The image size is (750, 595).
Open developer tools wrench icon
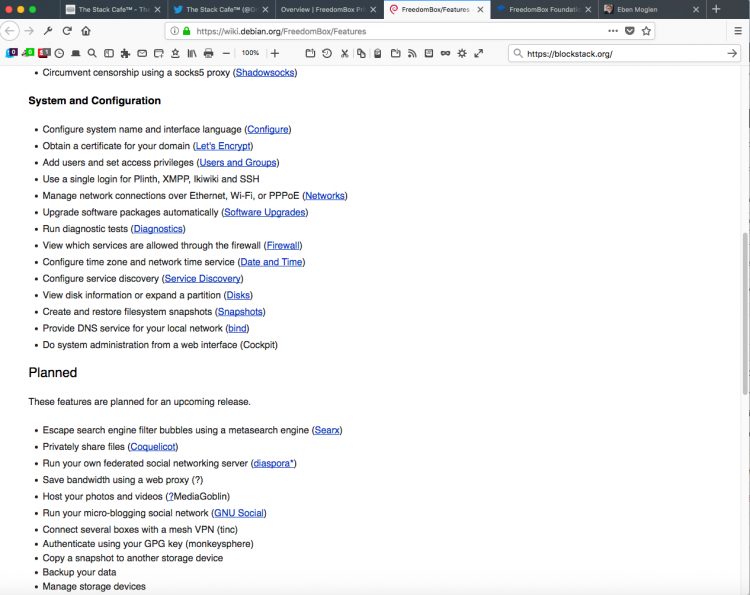pos(48,31)
